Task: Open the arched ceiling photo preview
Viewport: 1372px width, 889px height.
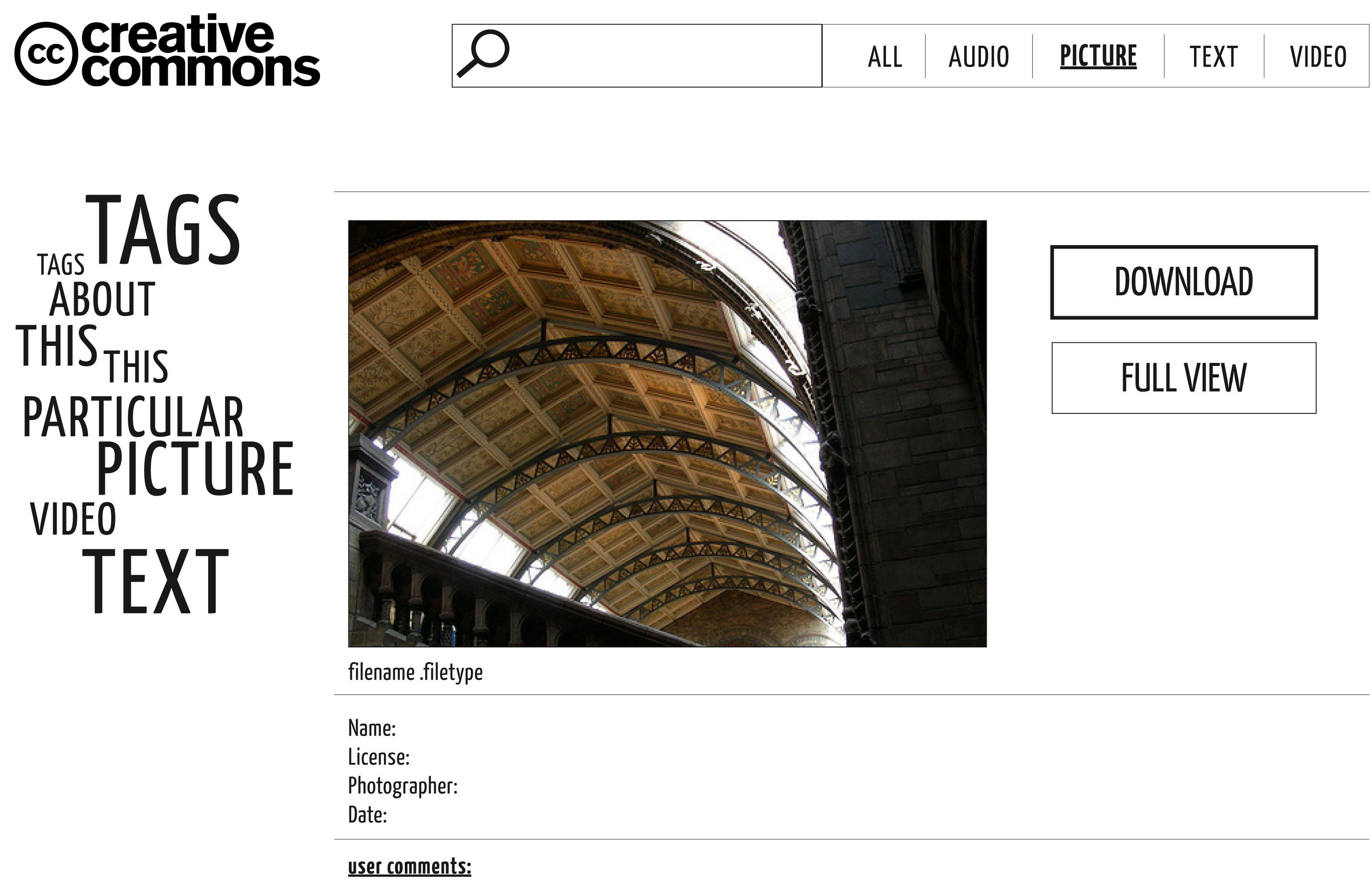Action: pyautogui.click(x=668, y=434)
